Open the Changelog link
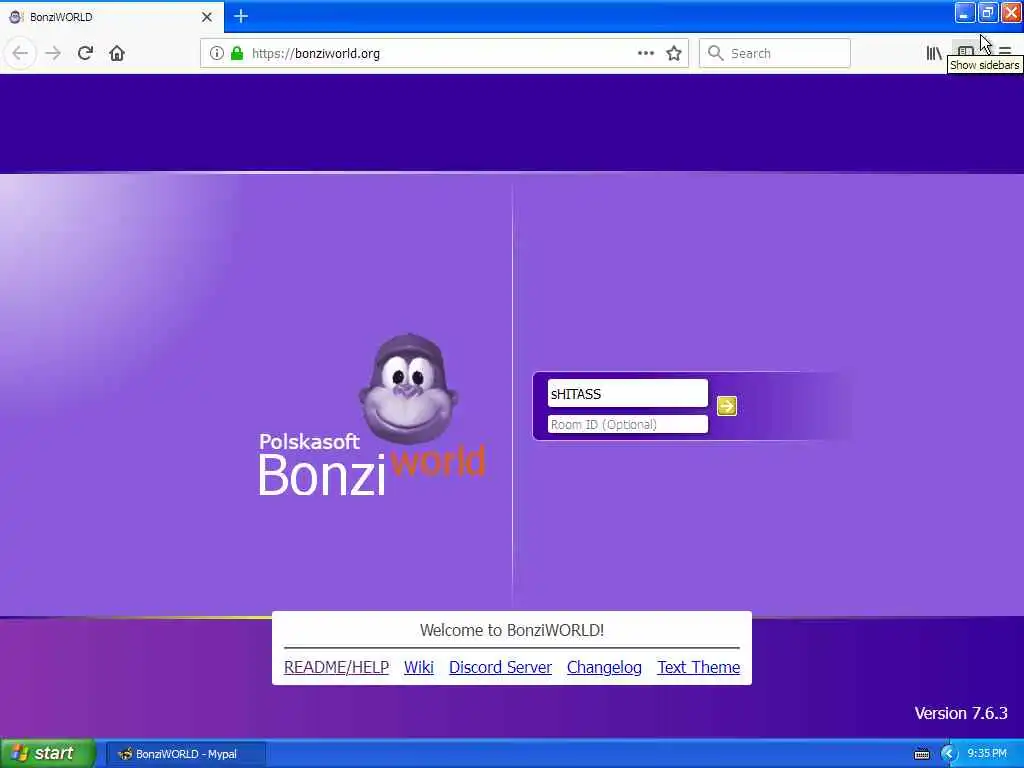The width and height of the screenshot is (1024, 768). 604,667
